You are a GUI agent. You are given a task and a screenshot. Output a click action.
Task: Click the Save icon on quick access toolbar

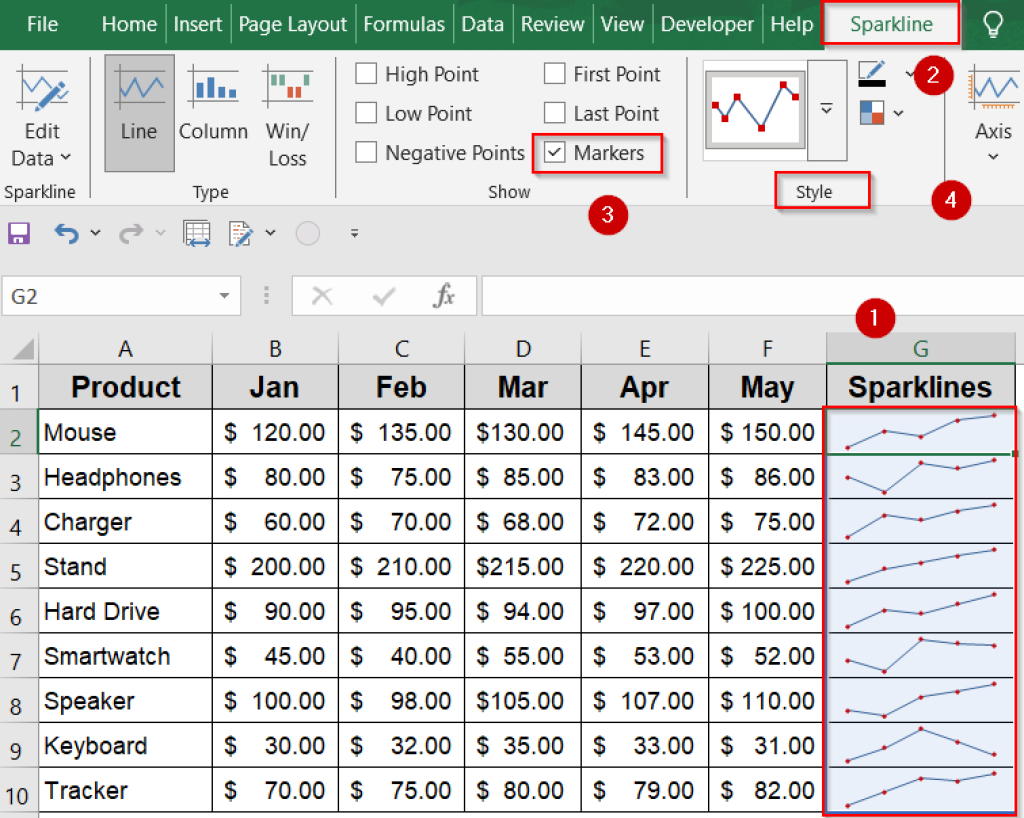(18, 232)
